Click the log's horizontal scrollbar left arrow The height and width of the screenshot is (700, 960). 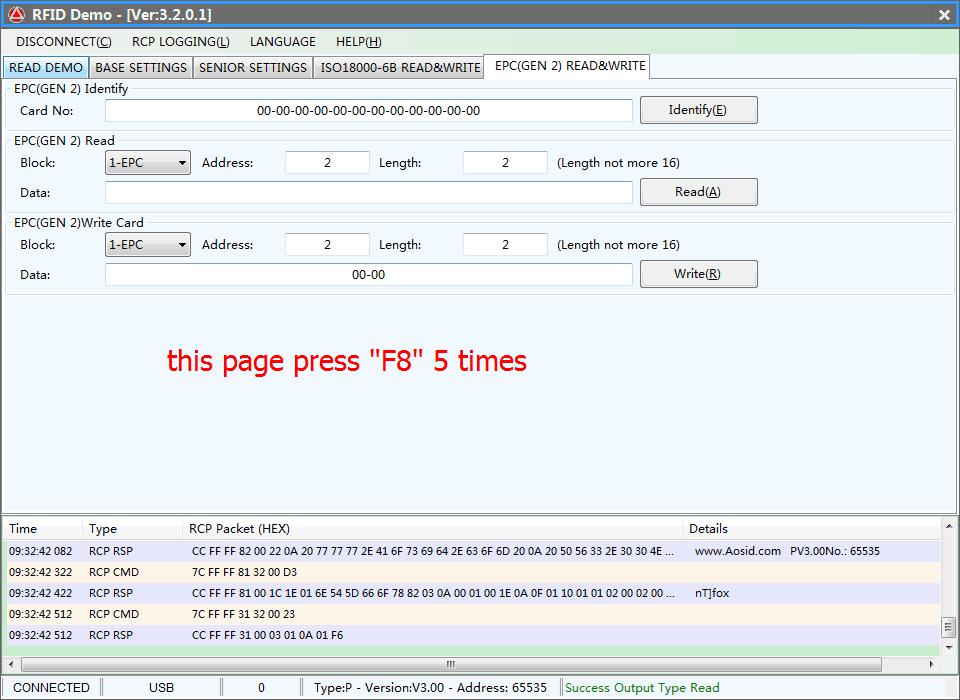11,665
